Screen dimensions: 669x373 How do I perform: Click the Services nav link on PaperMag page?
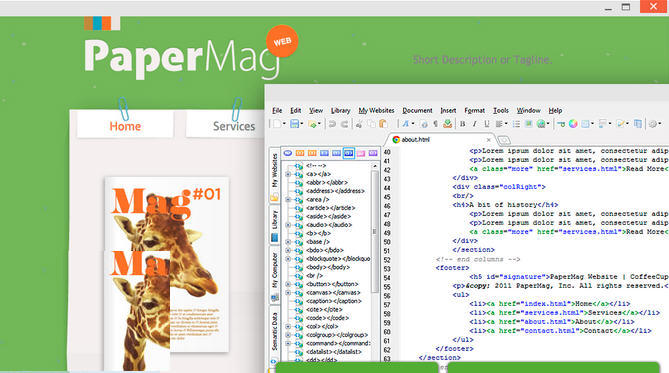coord(234,126)
